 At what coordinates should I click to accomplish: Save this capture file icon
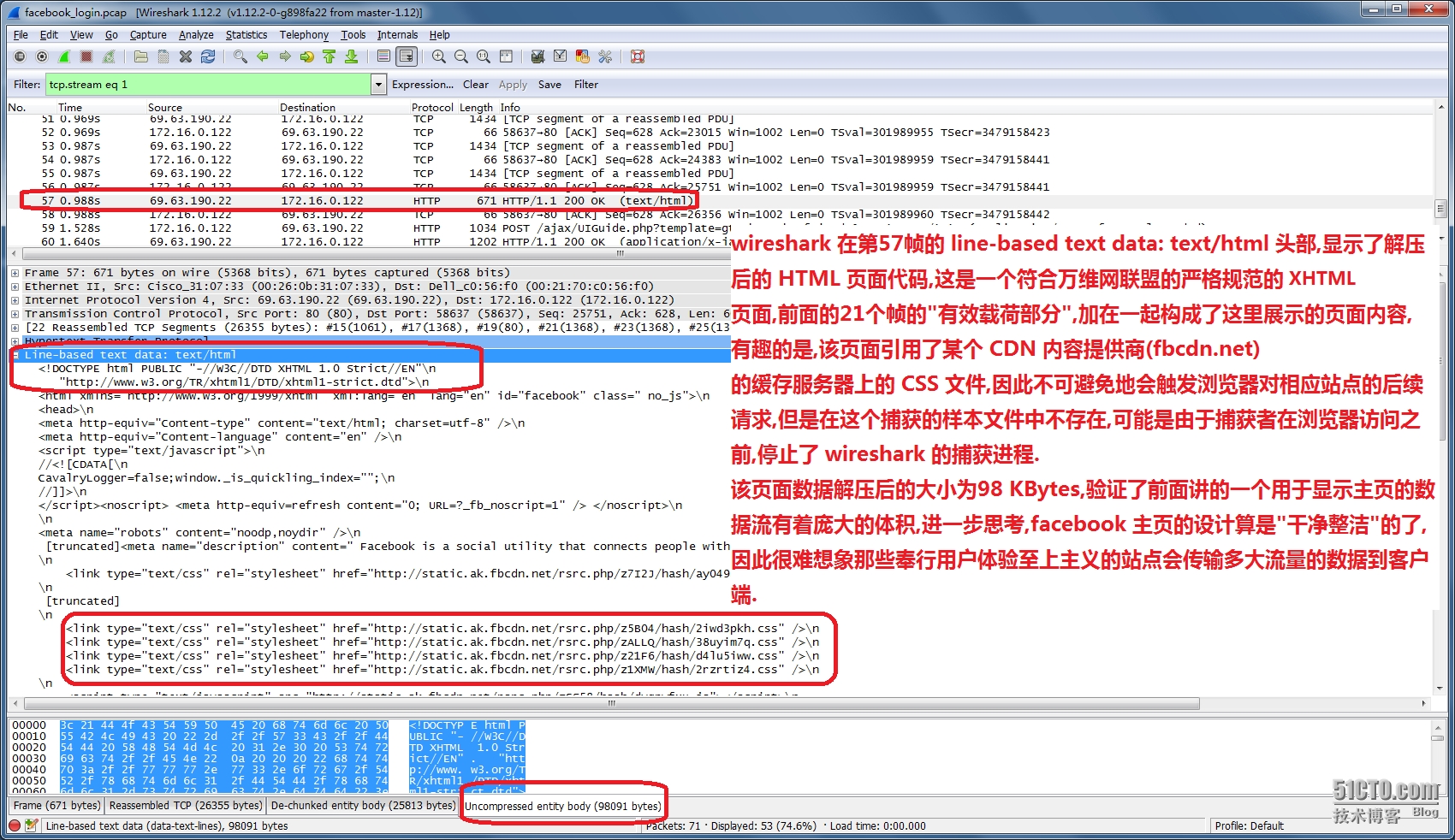[163, 56]
